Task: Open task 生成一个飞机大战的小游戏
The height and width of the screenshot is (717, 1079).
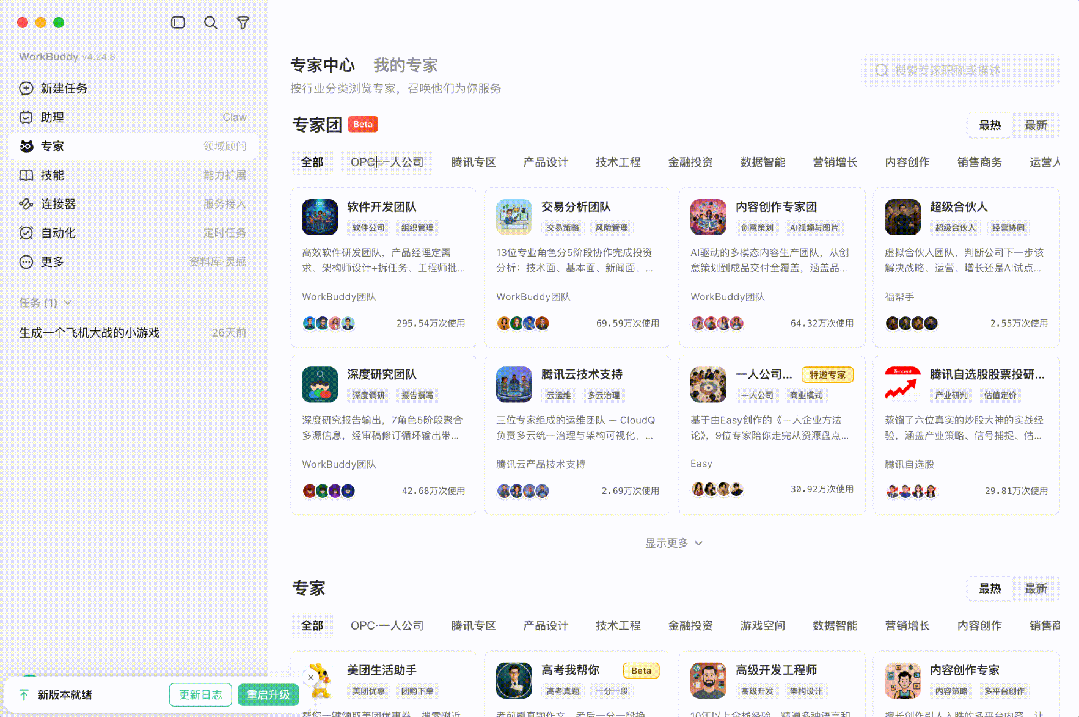Action: click(x=132, y=333)
